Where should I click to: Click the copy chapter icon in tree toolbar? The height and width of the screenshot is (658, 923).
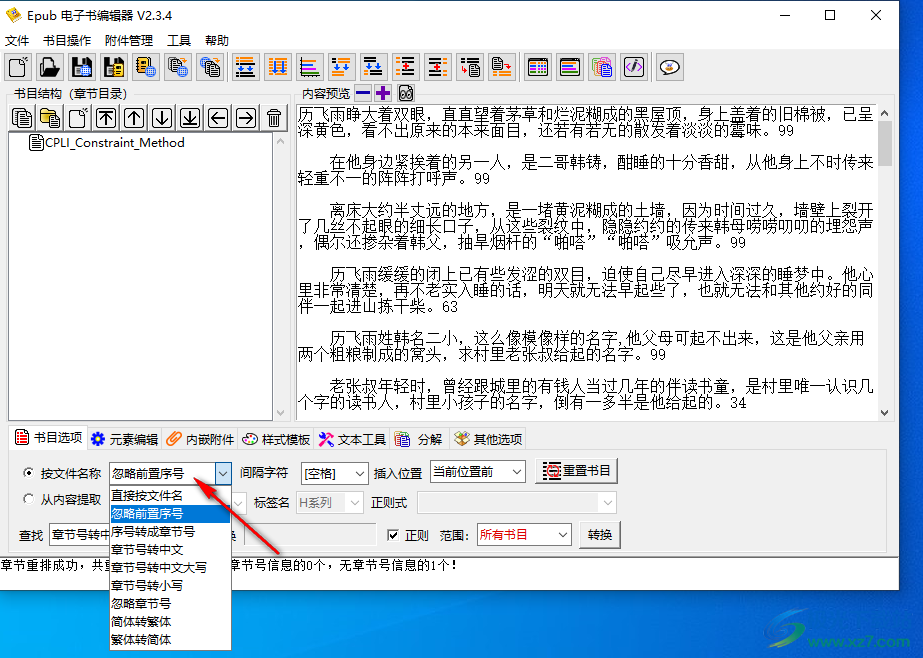(22, 118)
